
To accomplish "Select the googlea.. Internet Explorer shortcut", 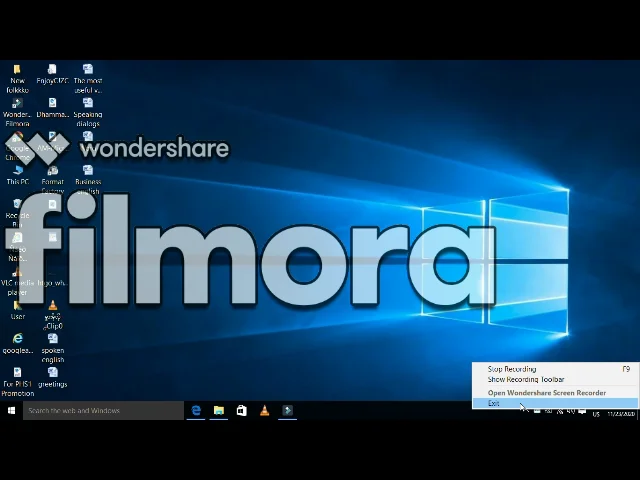I will click(x=17, y=344).
